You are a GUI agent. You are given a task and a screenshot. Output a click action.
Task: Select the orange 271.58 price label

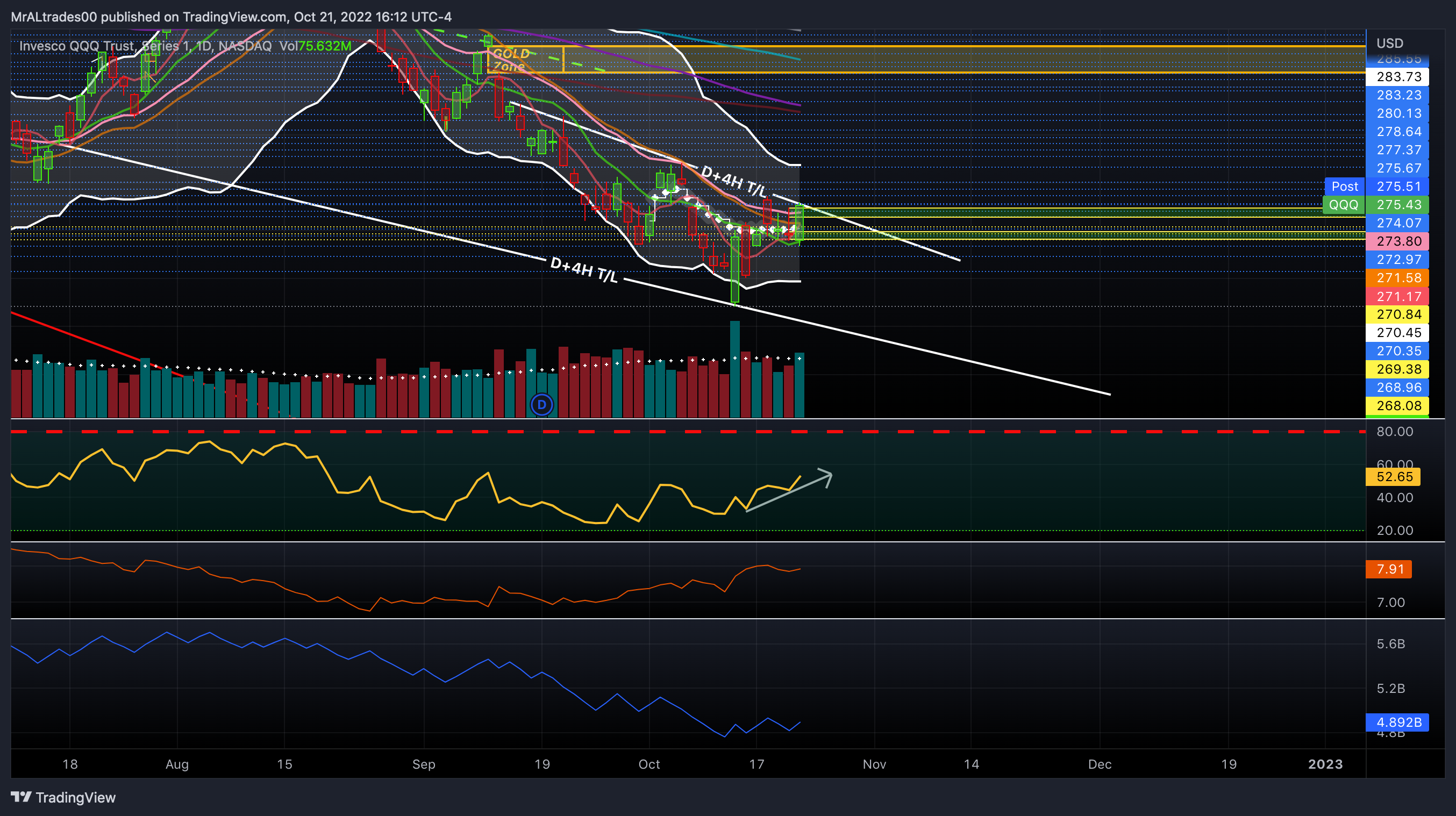pos(1397,278)
